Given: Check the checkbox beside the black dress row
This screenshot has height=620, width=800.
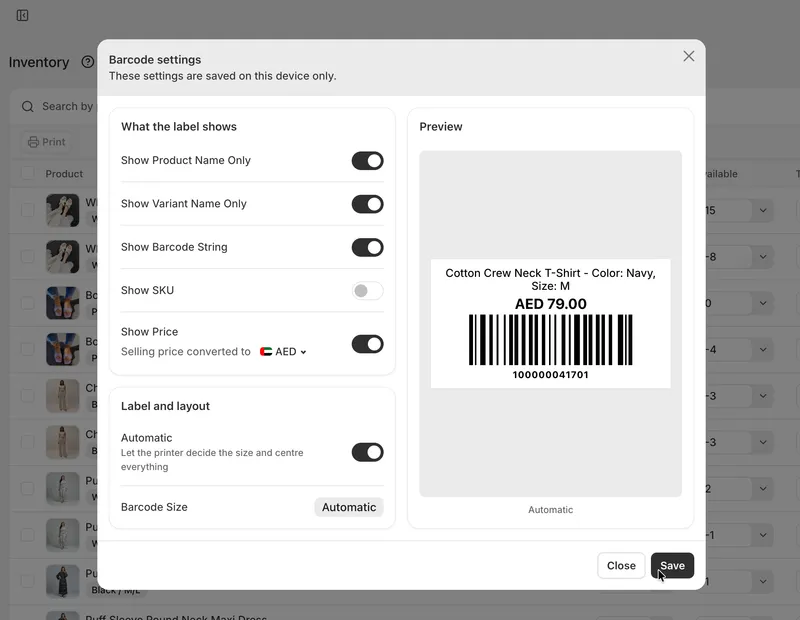Looking at the screenshot, I should [x=28, y=581].
